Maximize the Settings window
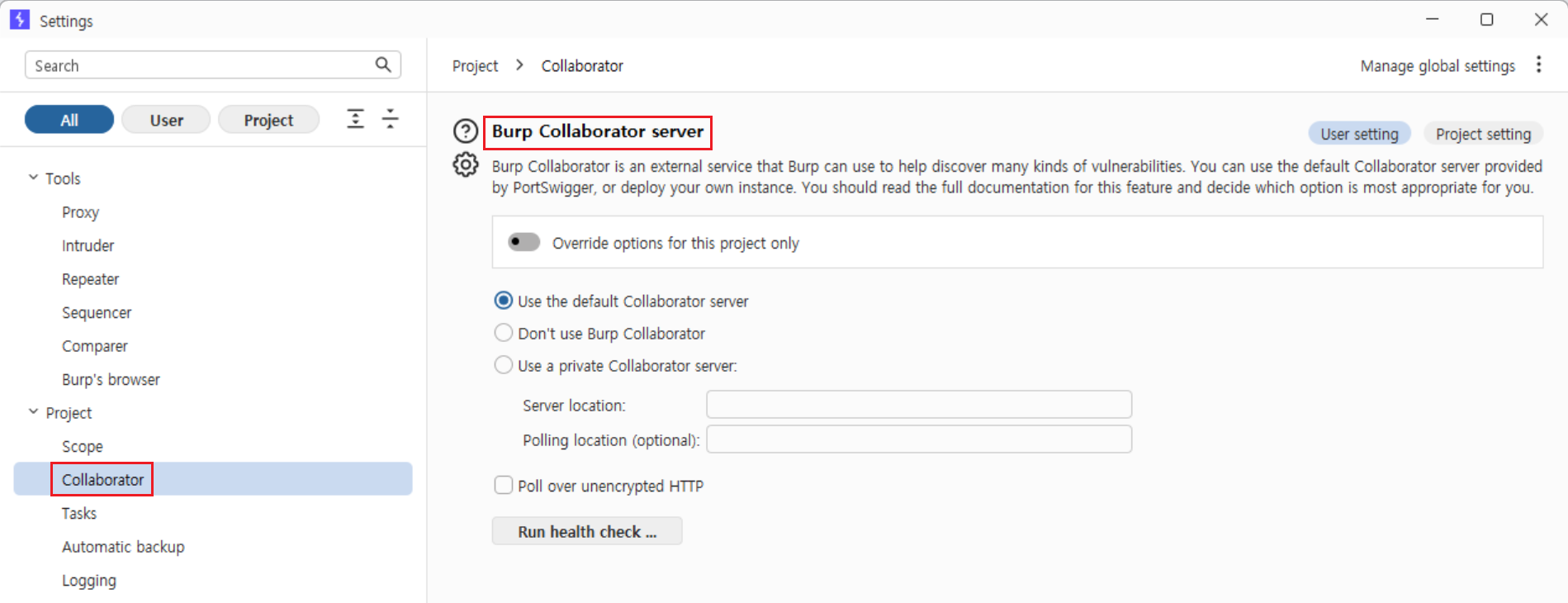This screenshot has height=603, width=1568. click(1486, 19)
